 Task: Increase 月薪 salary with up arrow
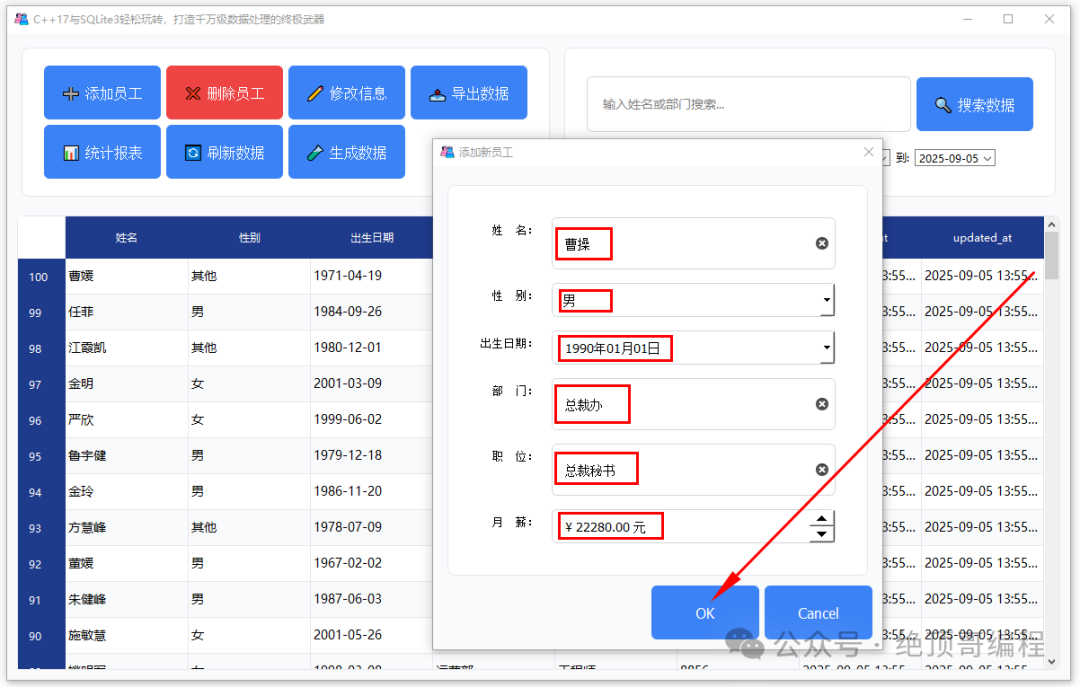click(x=822, y=519)
